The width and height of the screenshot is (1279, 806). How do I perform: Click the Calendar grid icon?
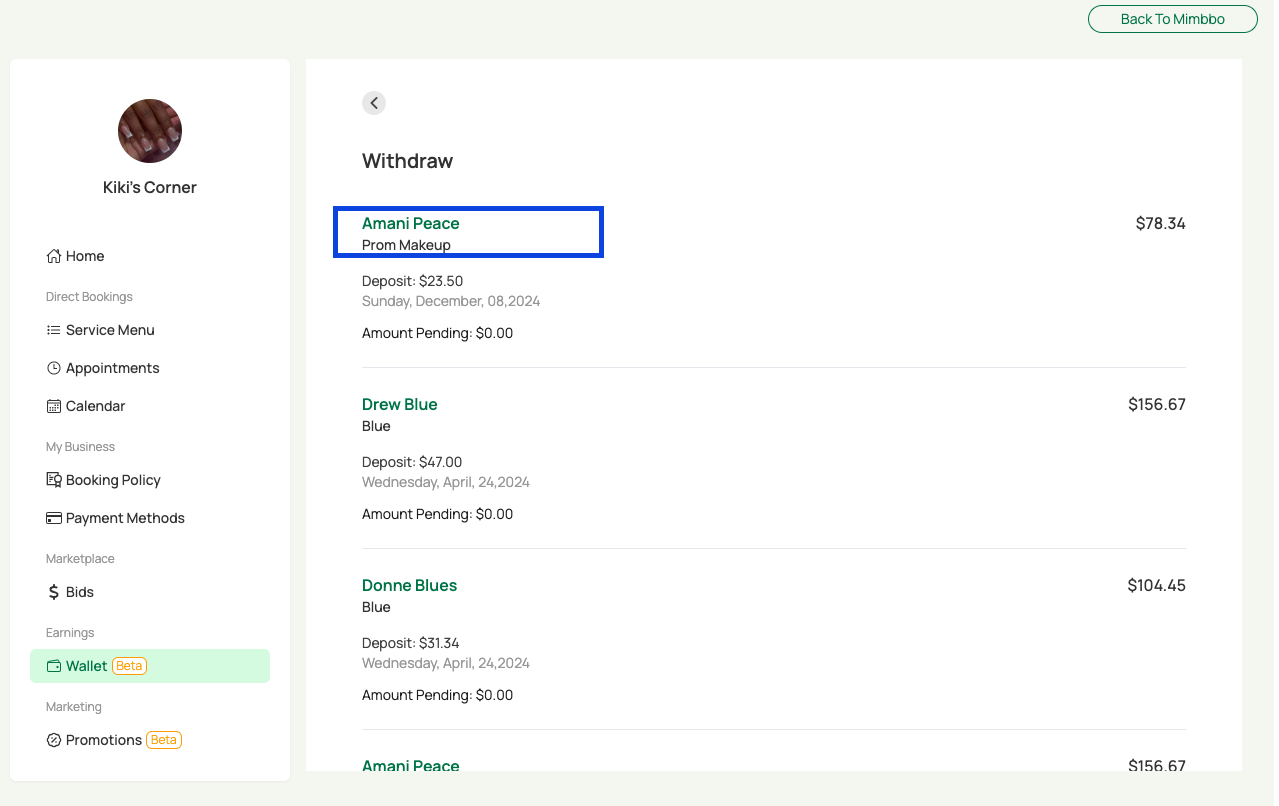(54, 406)
